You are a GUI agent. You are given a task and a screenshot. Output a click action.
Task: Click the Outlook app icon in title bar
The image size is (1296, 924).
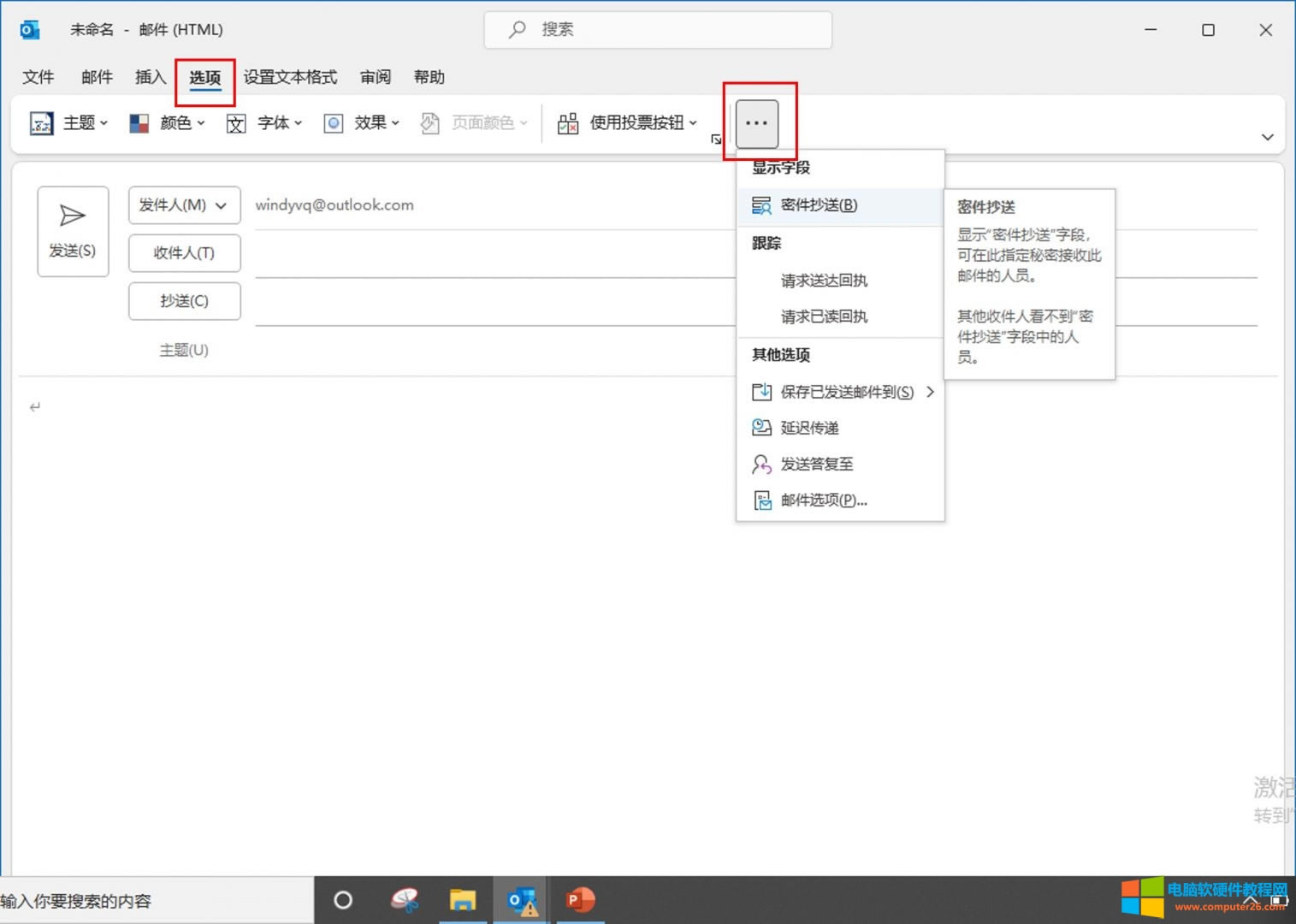[29, 30]
